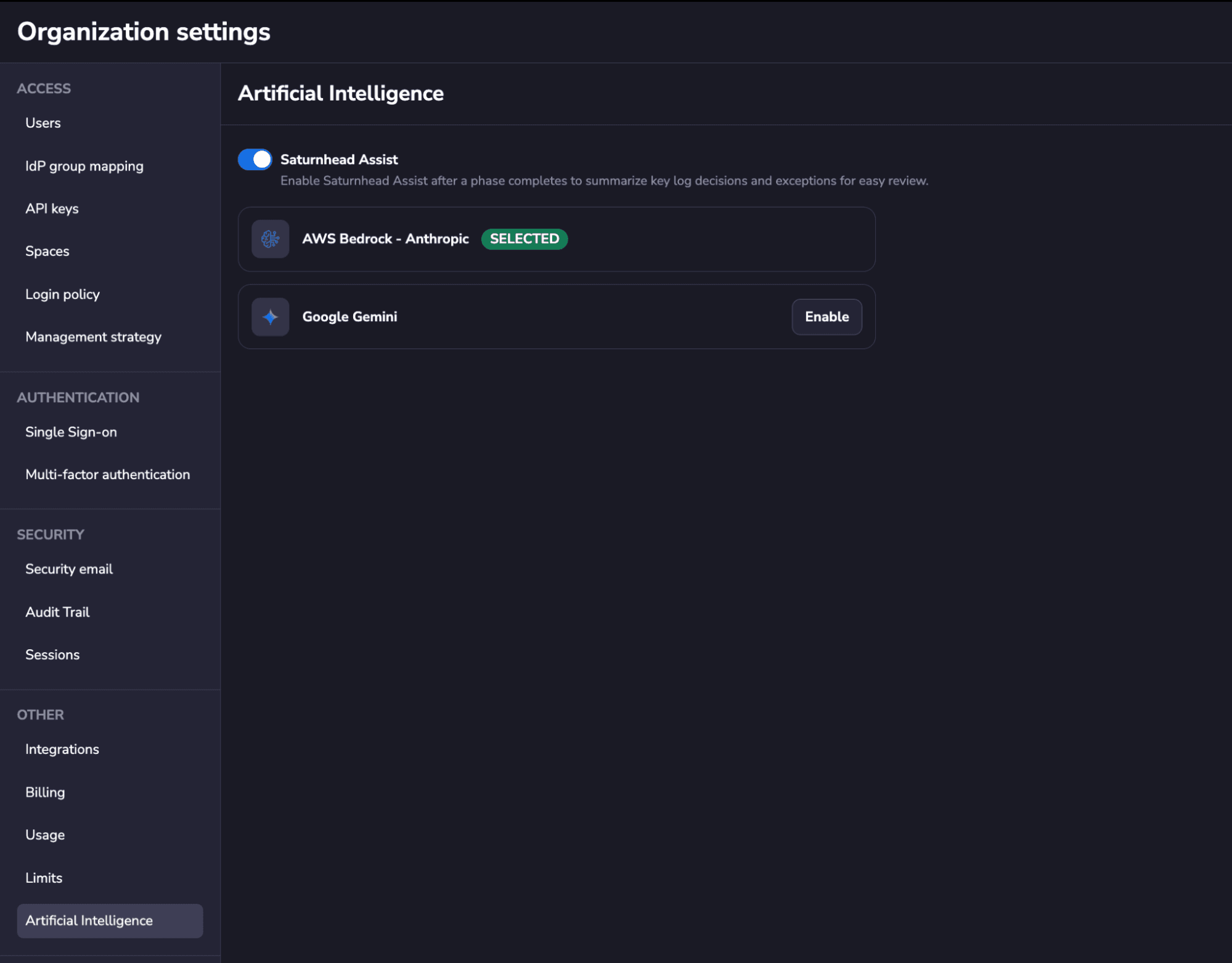Open the Audit Trail page
The image size is (1232, 963).
tap(57, 612)
